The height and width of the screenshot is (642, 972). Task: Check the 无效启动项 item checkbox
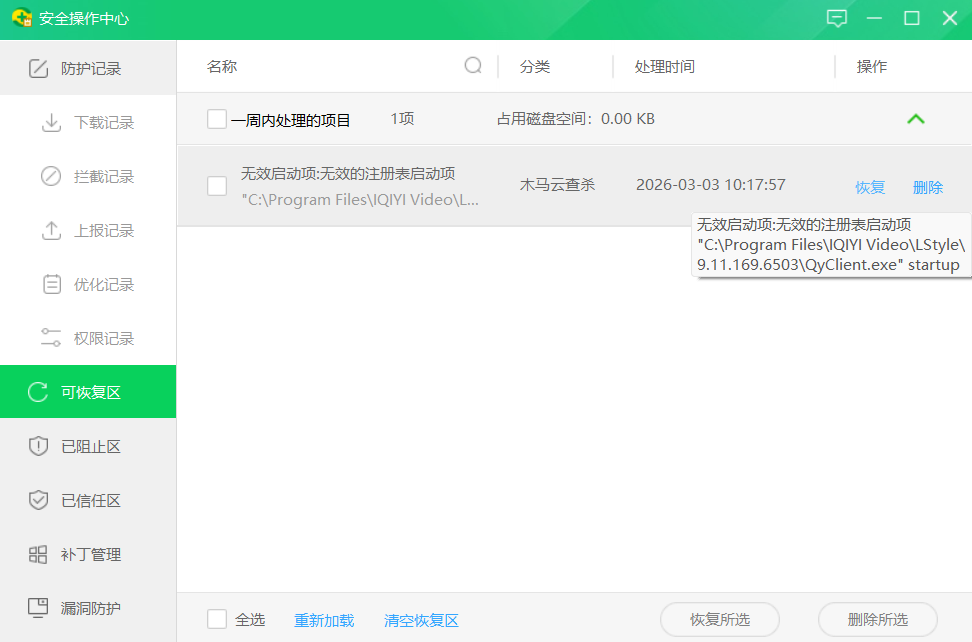point(217,186)
